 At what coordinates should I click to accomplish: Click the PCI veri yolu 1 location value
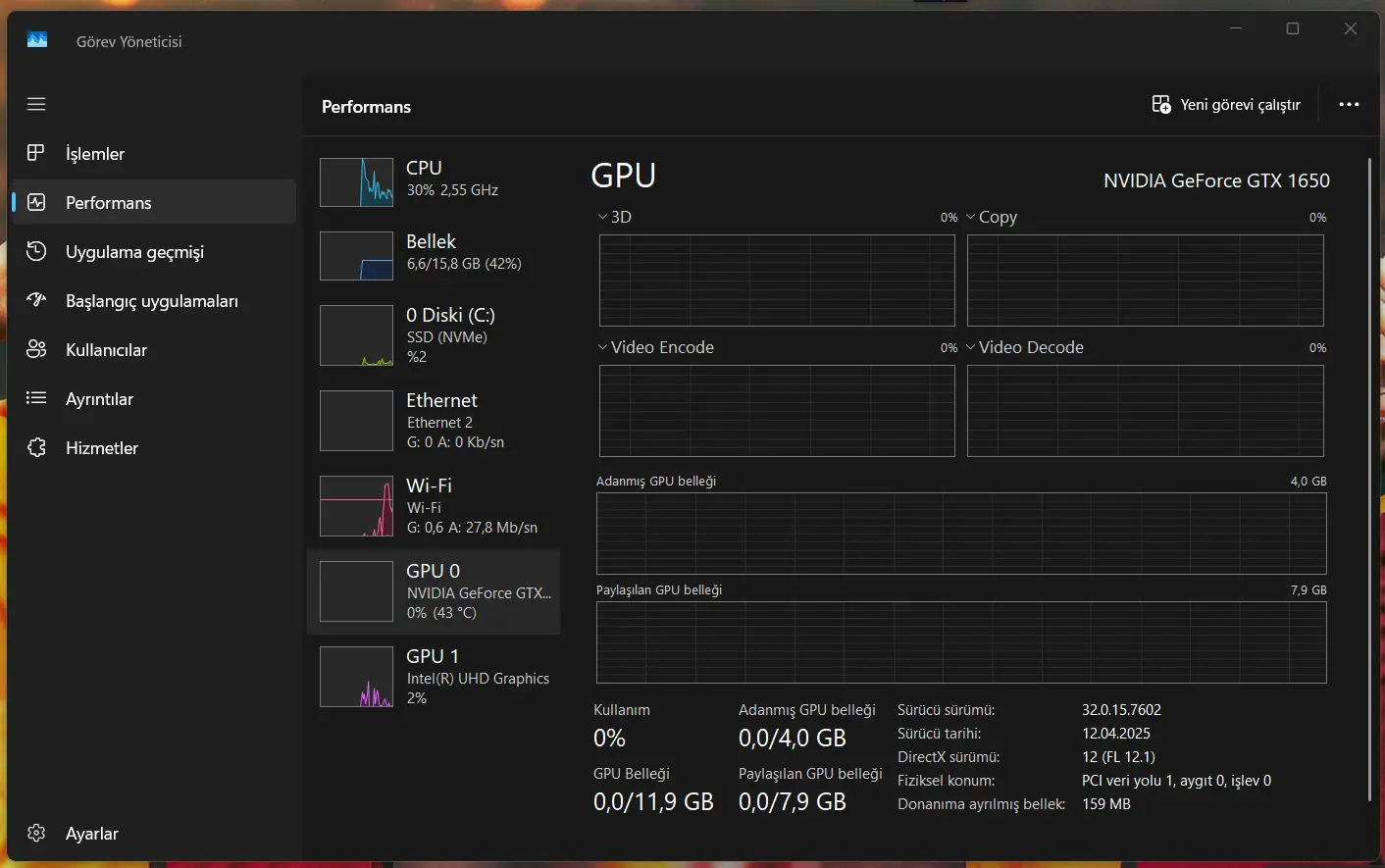coord(1176,781)
